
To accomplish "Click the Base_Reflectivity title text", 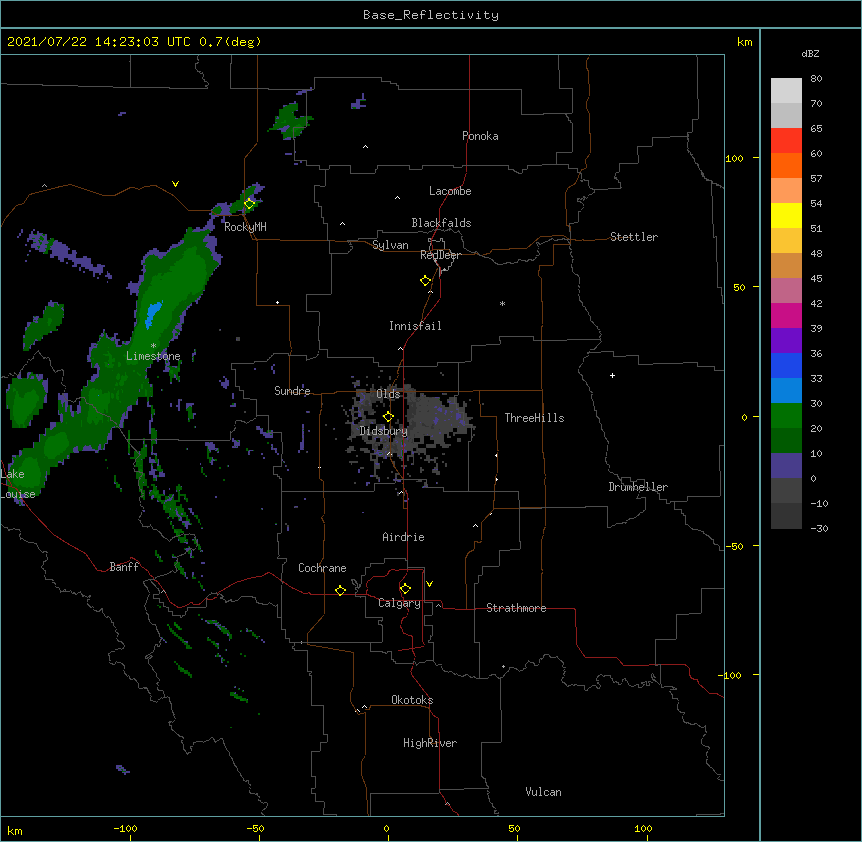I will click(x=431, y=15).
